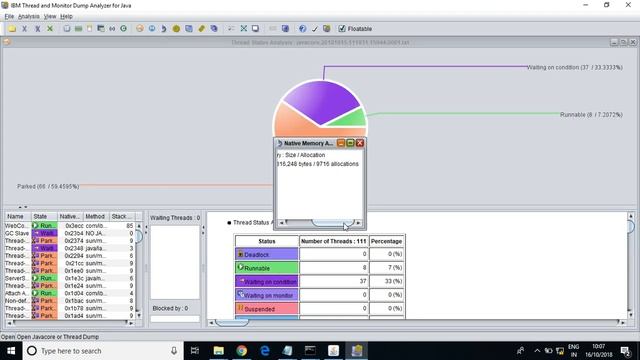Click the yellow open-folder toolbar icon
Viewport: 640px width, 360px height.
point(12,29)
